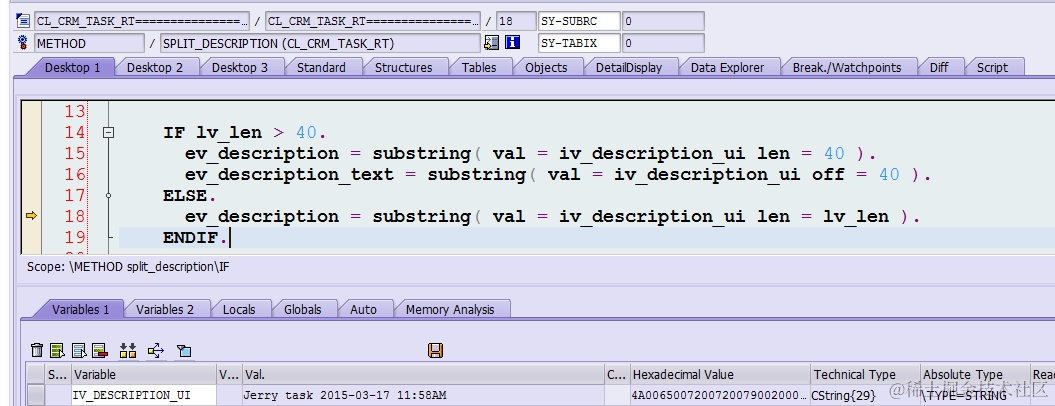Click the yellow current-line arrow at line 18

click(31, 216)
